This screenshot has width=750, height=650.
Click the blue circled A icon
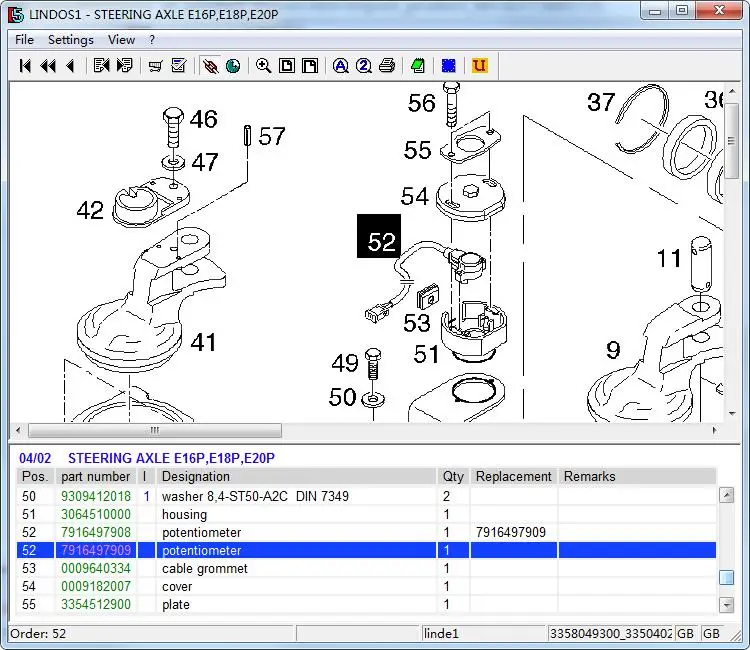click(x=340, y=66)
